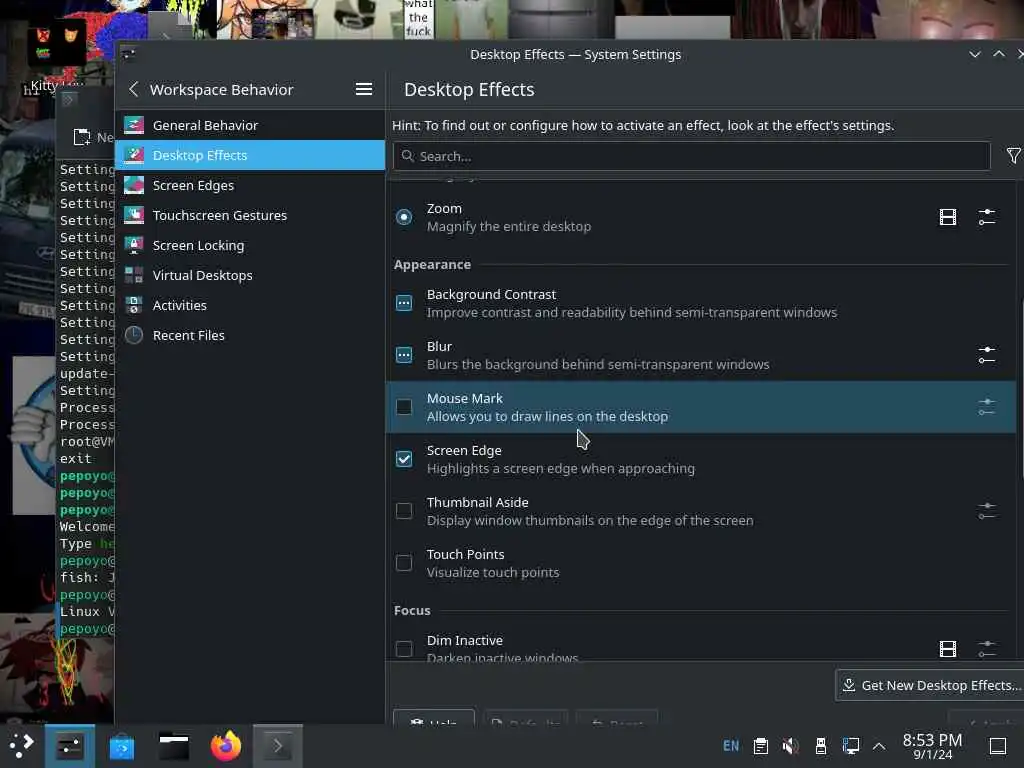
Task: Toggle Background Contrast checkbox
Action: coord(404,303)
